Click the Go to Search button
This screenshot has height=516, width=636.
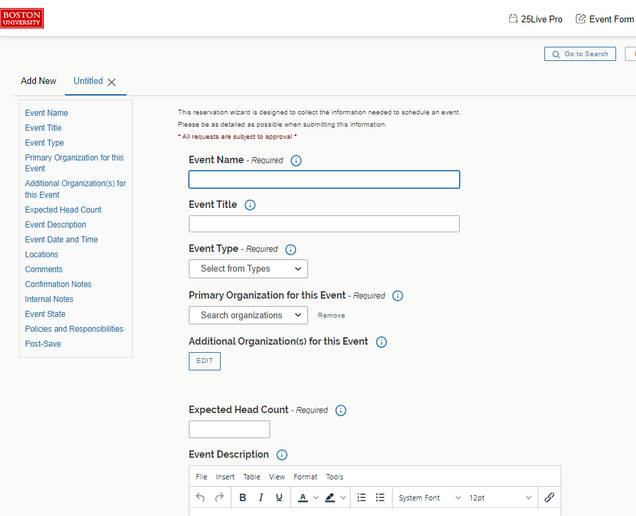point(580,54)
